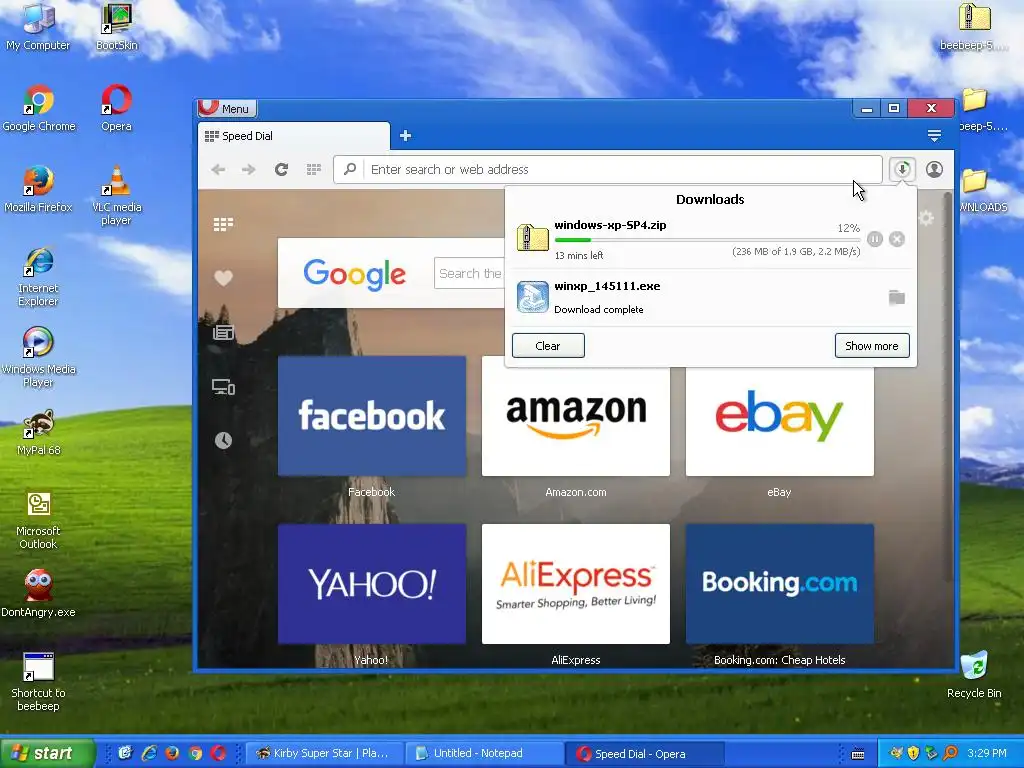
Task: Pause the windows-xp-SP4.zip download
Action: click(x=875, y=239)
